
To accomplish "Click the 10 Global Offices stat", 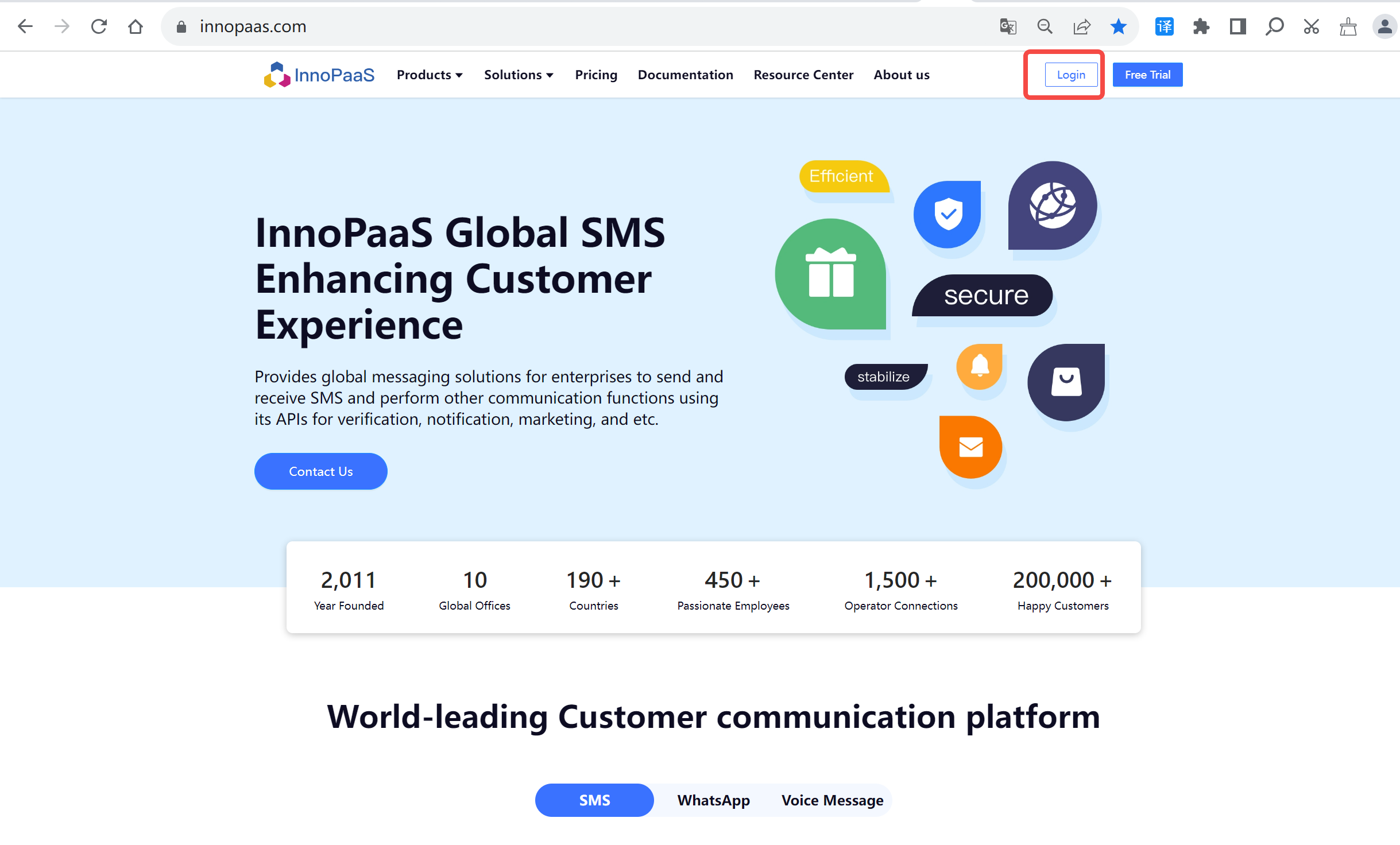I will 475,590.
